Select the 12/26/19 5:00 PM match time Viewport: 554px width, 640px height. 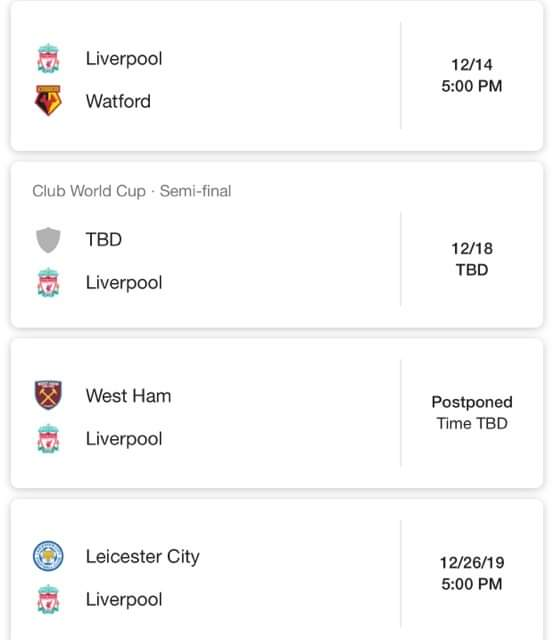click(472, 573)
